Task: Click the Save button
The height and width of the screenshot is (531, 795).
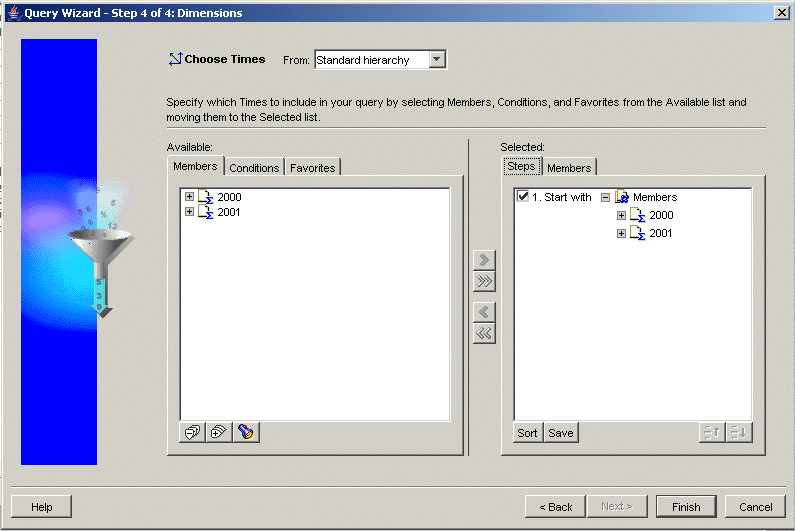Action: point(561,433)
